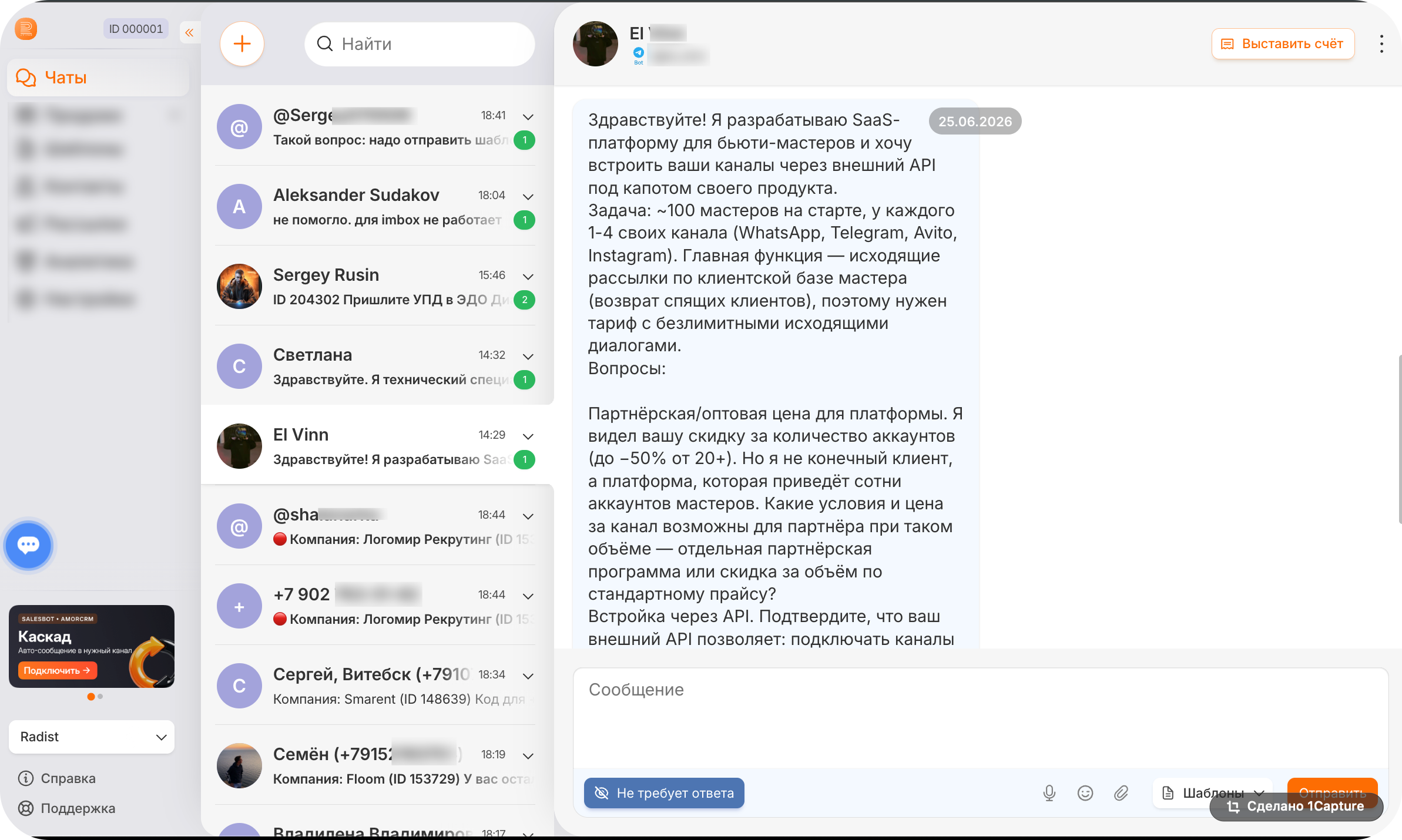Click the ID 000001 badge
The image size is (1402, 840).
click(136, 29)
